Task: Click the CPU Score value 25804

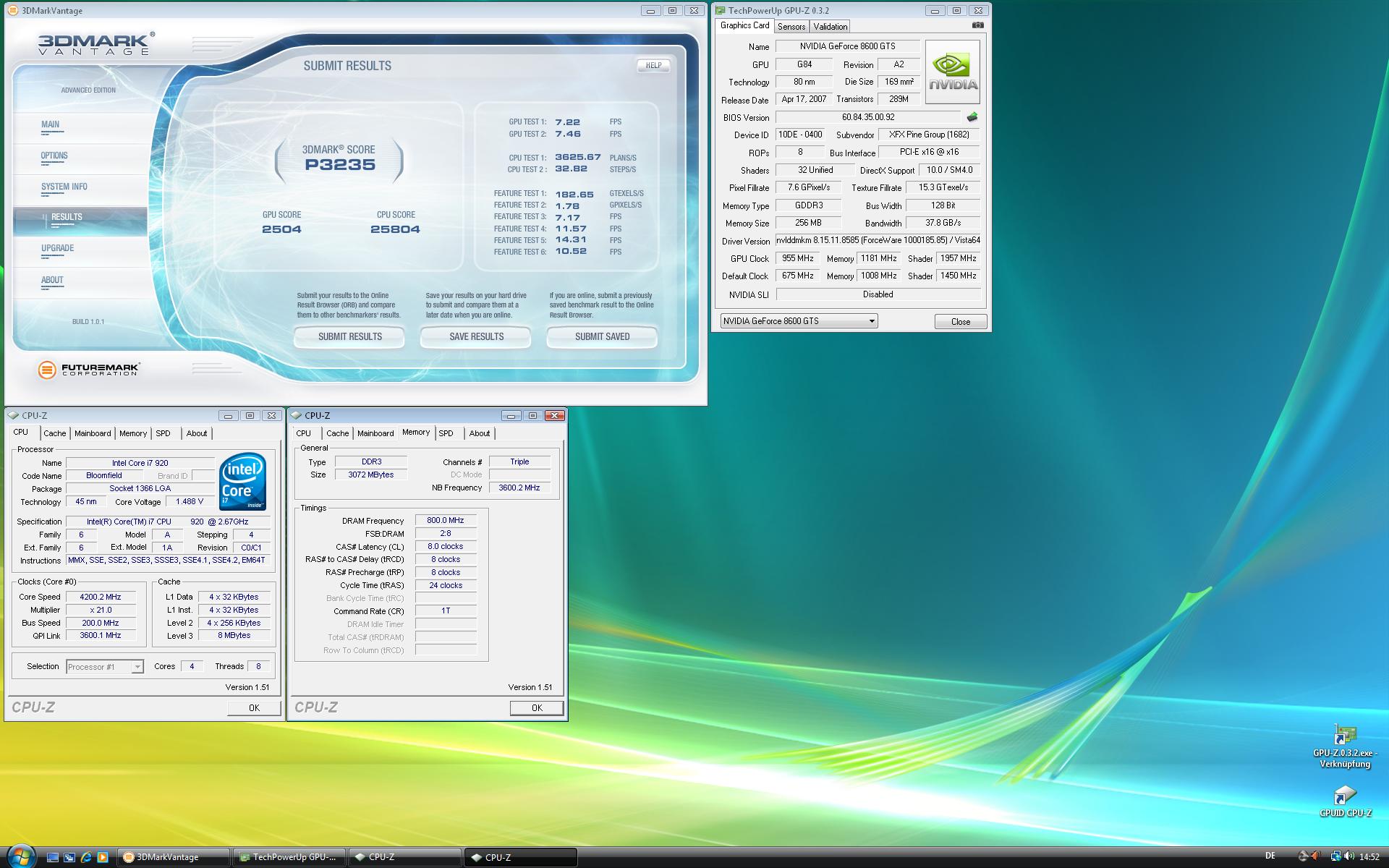Action: (x=395, y=229)
